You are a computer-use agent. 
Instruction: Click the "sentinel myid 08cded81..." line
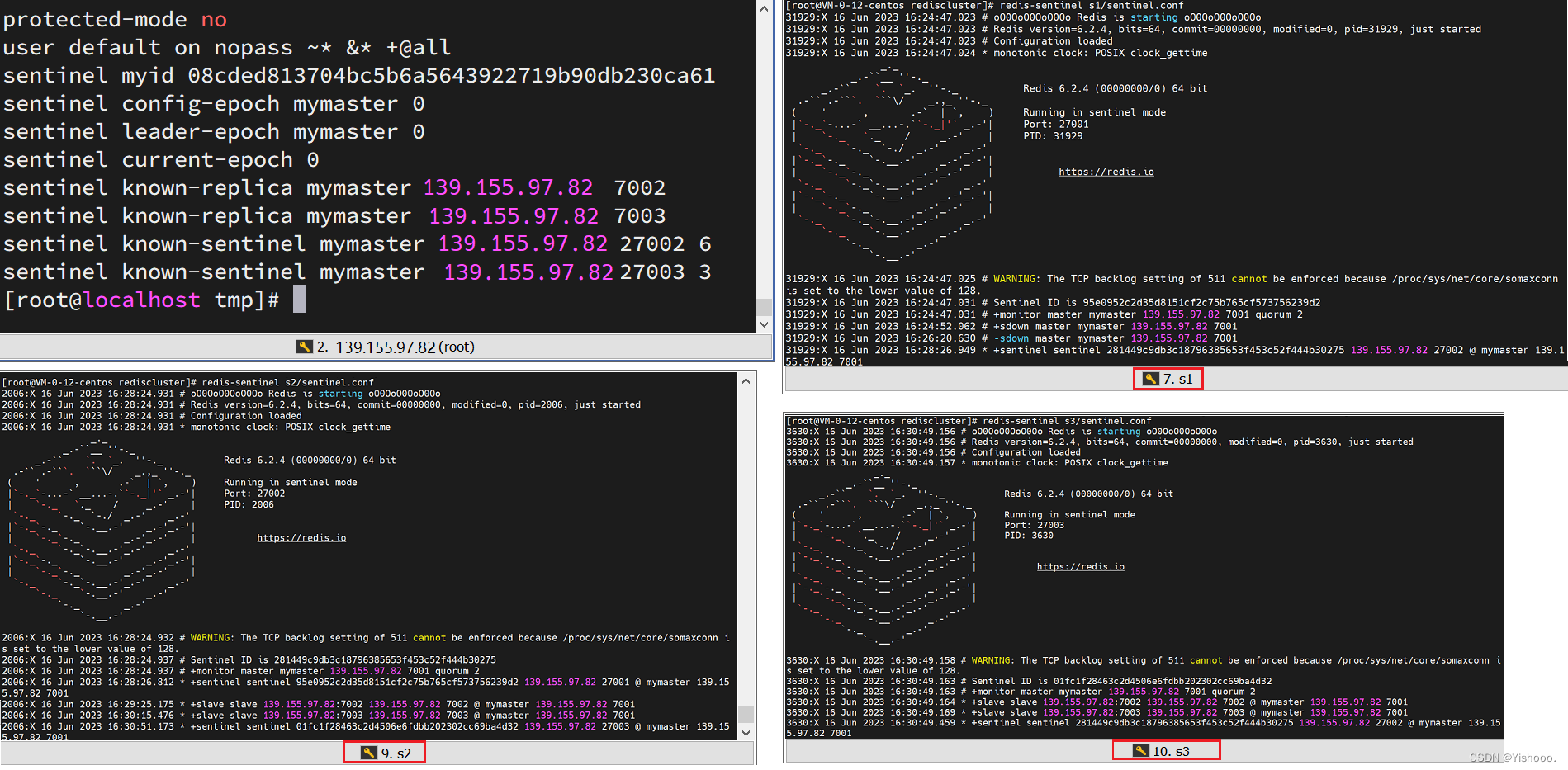tap(358, 75)
